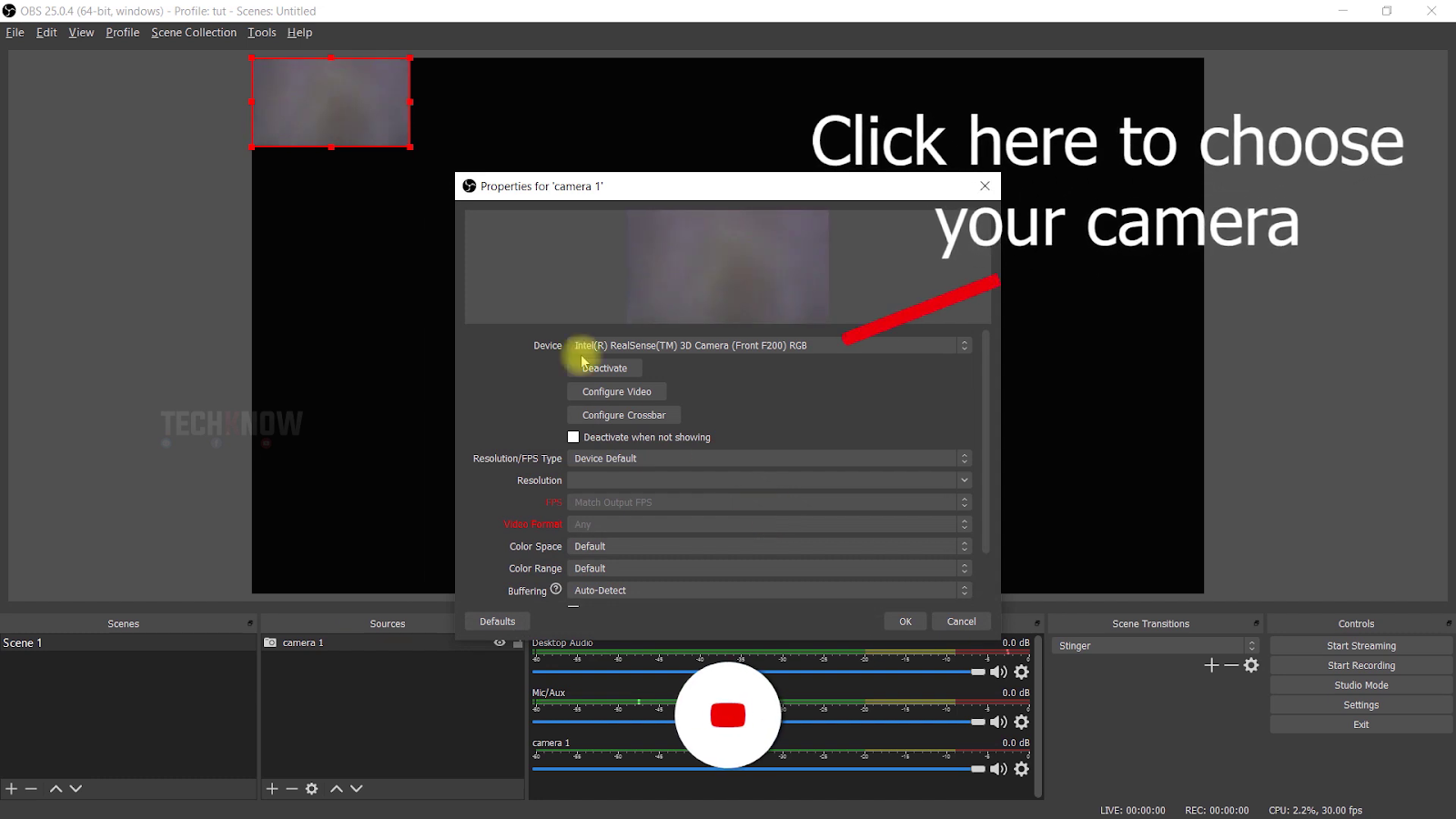Image resolution: width=1456 pixels, height=819 pixels.
Task: Close the camera 1 Properties dialog
Action: [x=985, y=186]
